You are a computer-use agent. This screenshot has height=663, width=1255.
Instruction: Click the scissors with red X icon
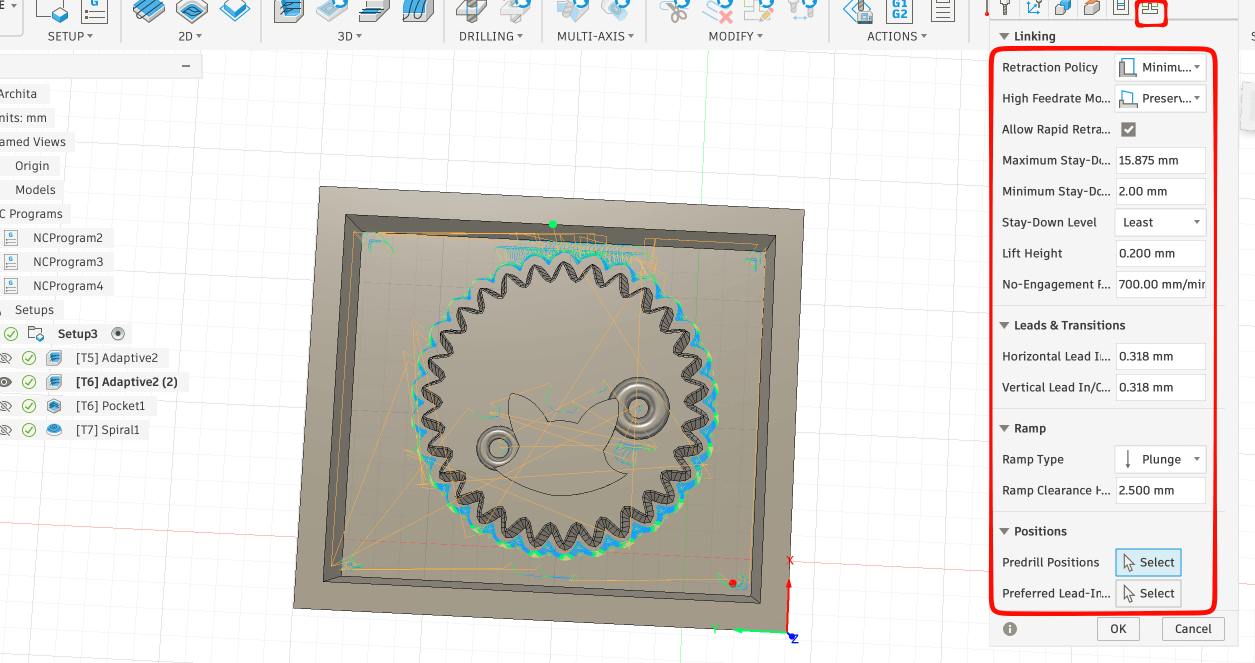[718, 10]
